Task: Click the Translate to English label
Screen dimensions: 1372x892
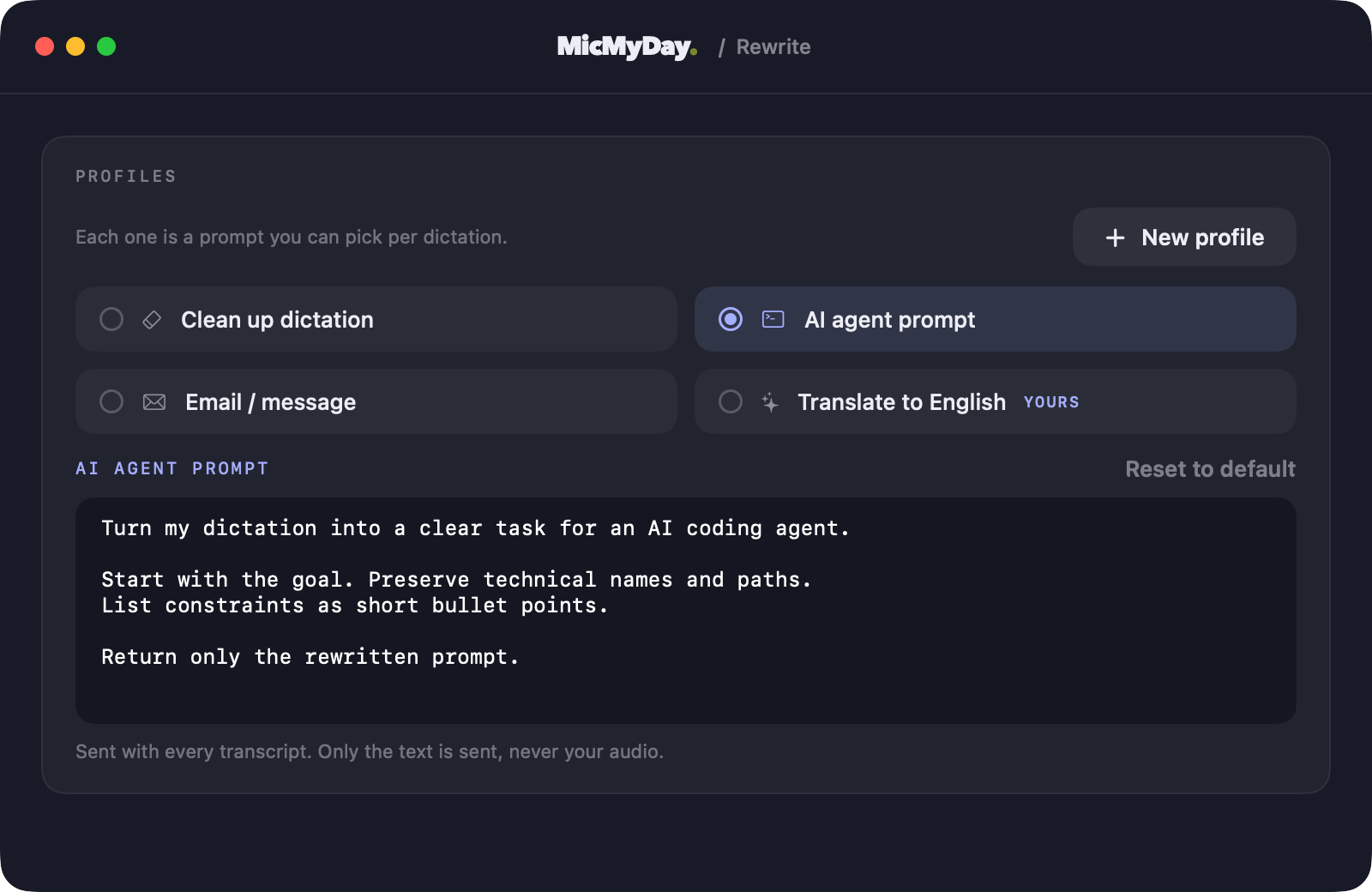Action: coord(901,402)
